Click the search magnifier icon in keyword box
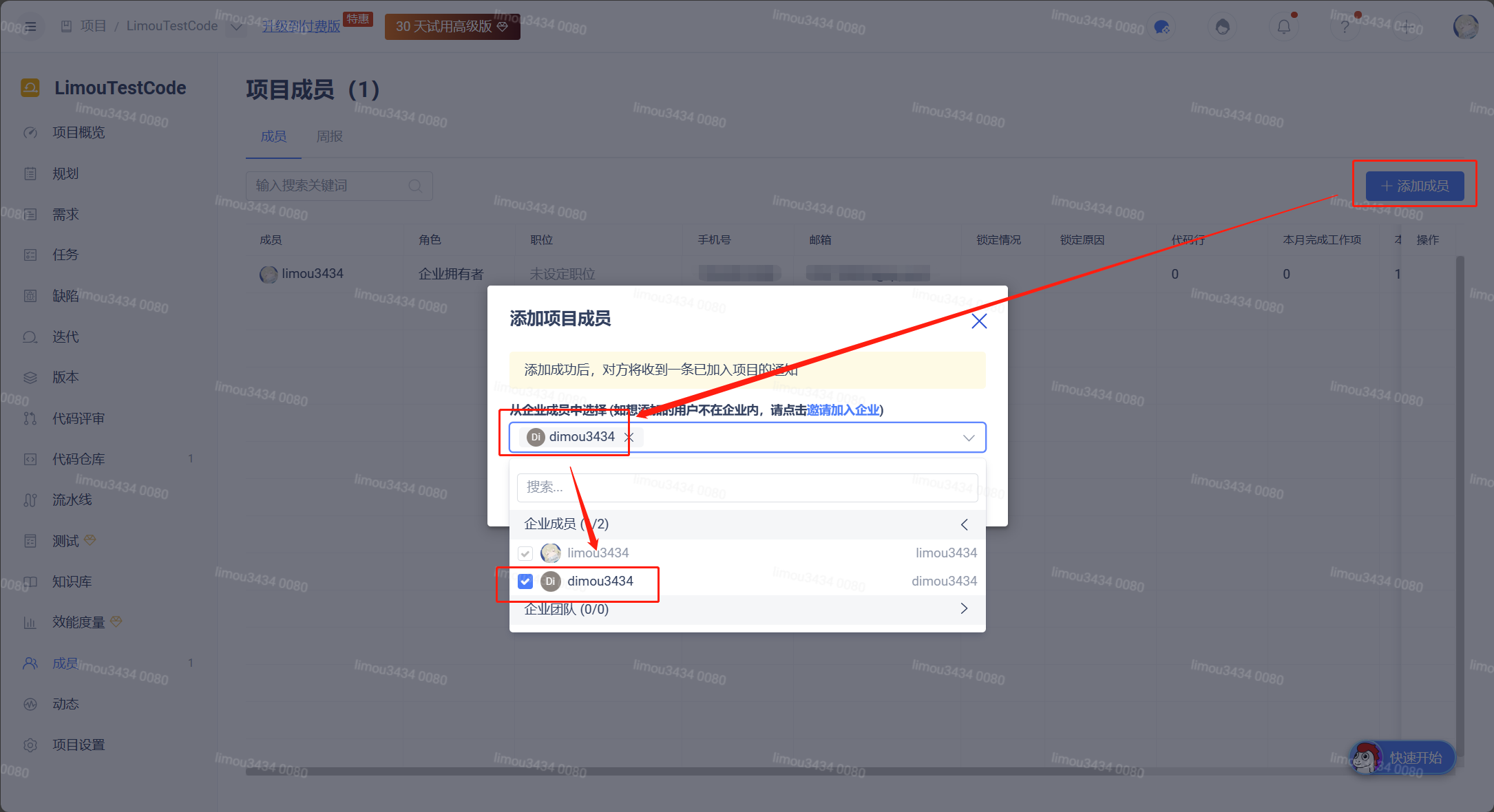 point(415,186)
